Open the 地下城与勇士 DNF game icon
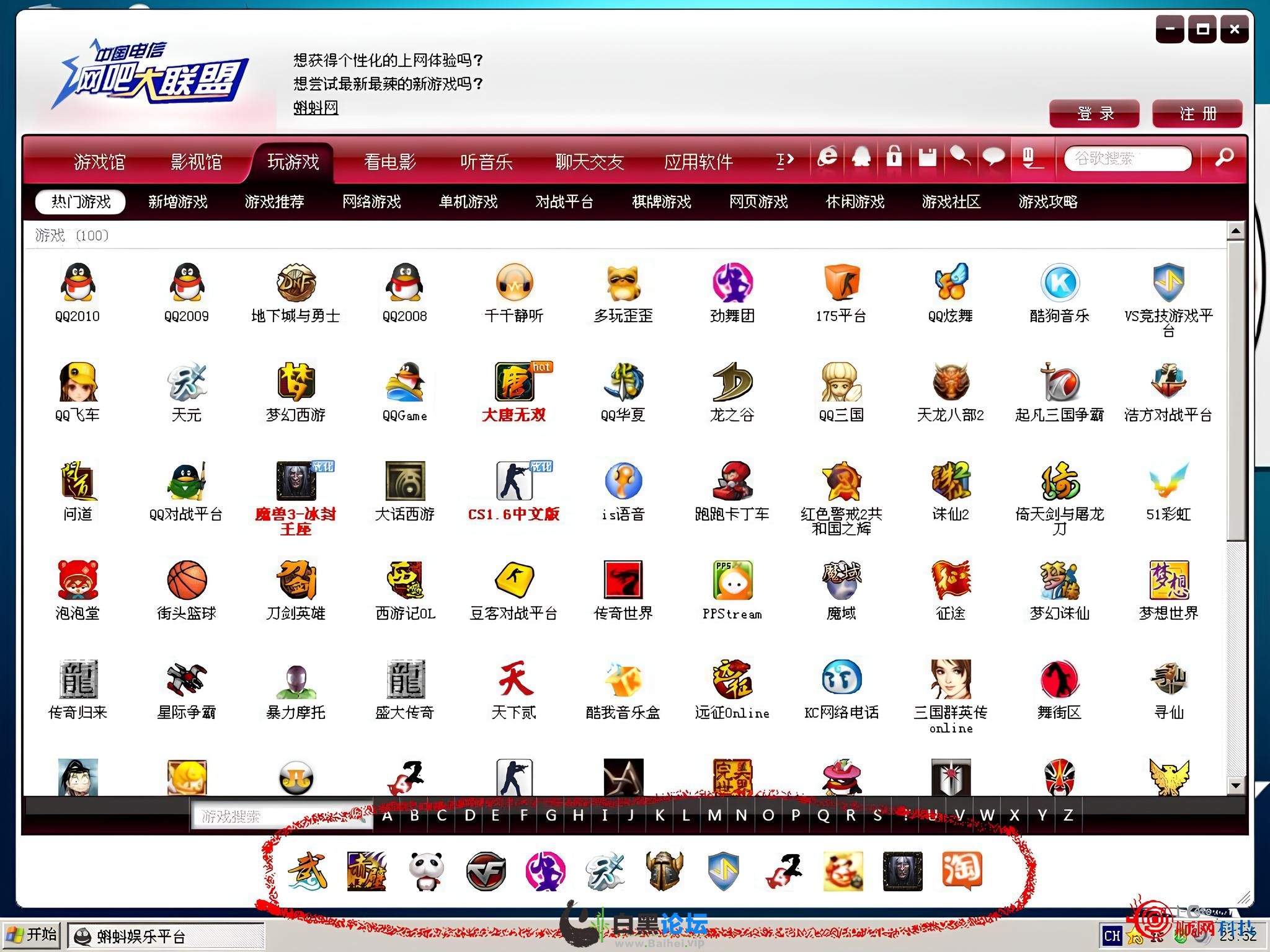 tap(296, 282)
